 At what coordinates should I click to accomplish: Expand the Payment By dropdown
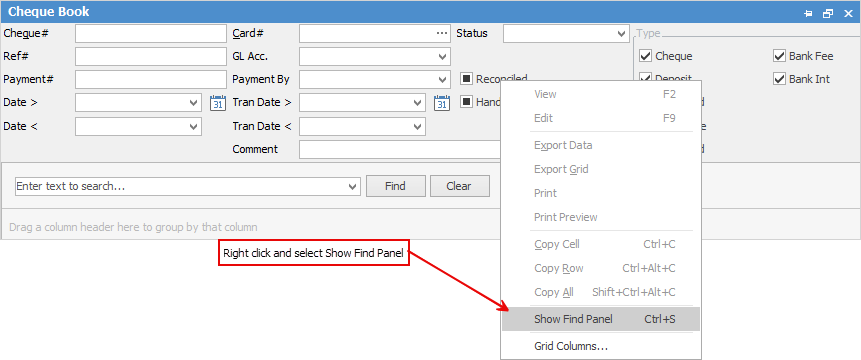tap(443, 80)
